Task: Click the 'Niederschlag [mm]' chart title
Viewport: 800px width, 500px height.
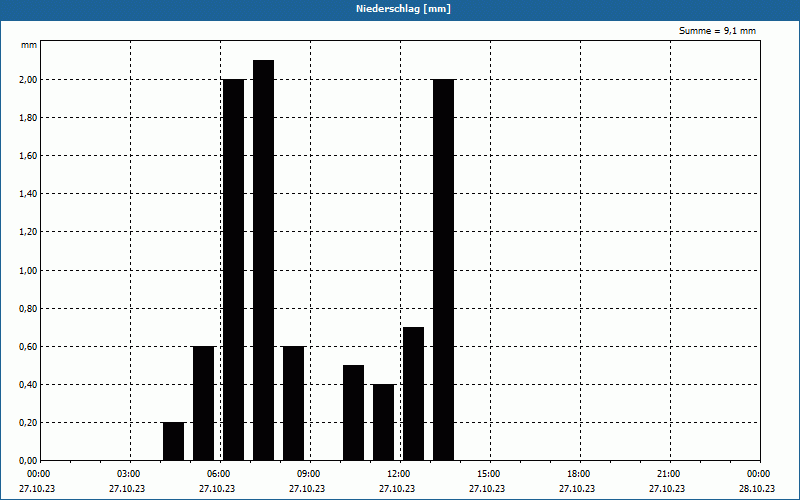Action: point(404,9)
